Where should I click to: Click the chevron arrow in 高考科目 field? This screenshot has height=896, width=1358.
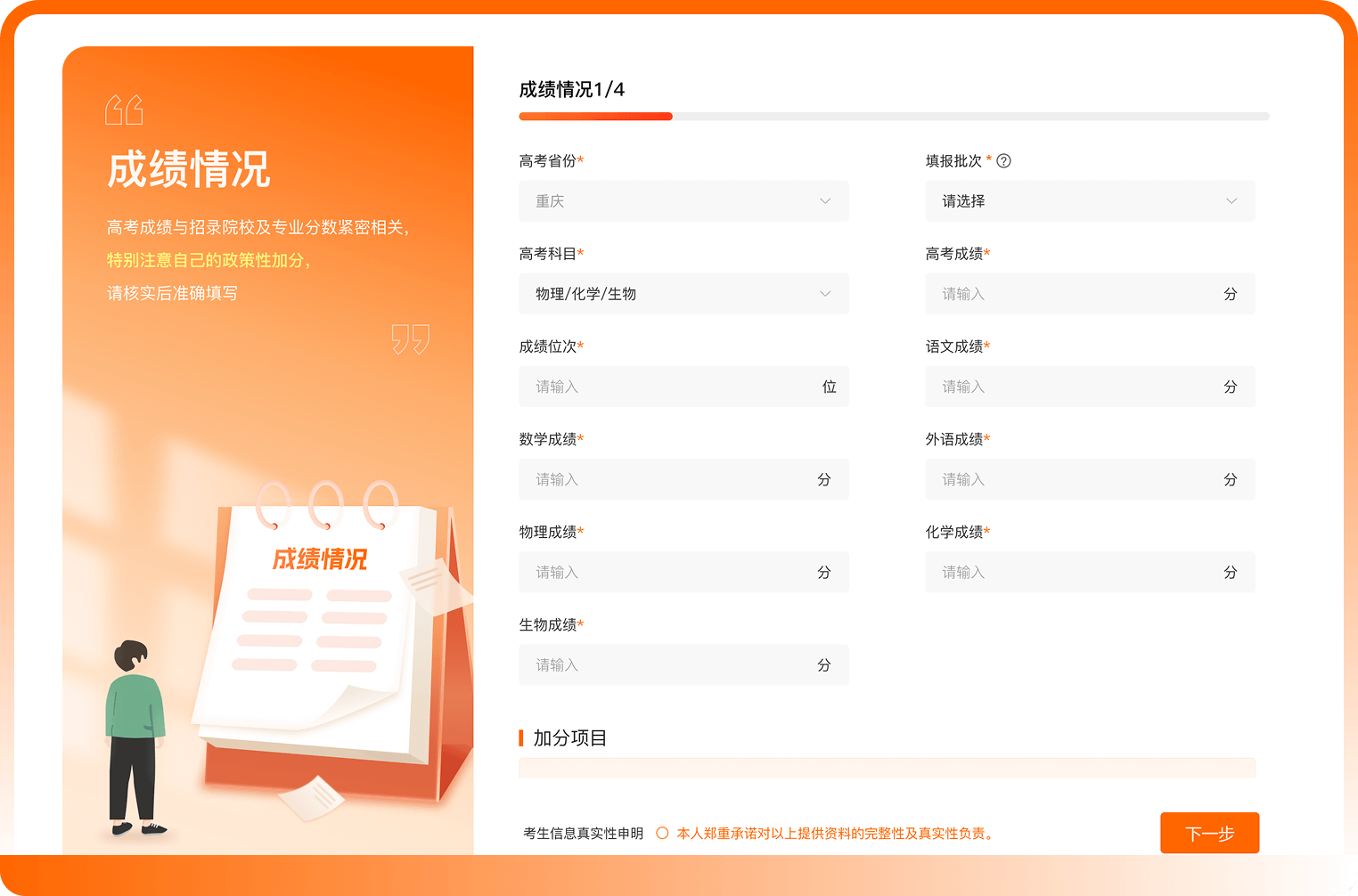coord(825,294)
